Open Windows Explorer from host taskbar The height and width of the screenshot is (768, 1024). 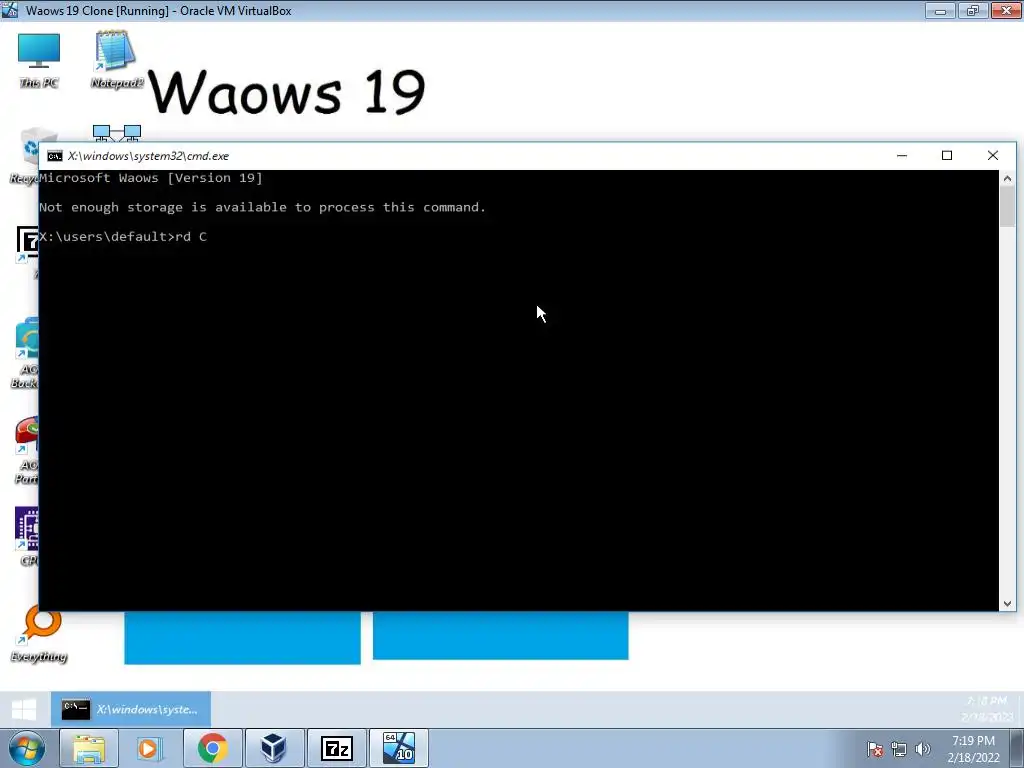[89, 748]
